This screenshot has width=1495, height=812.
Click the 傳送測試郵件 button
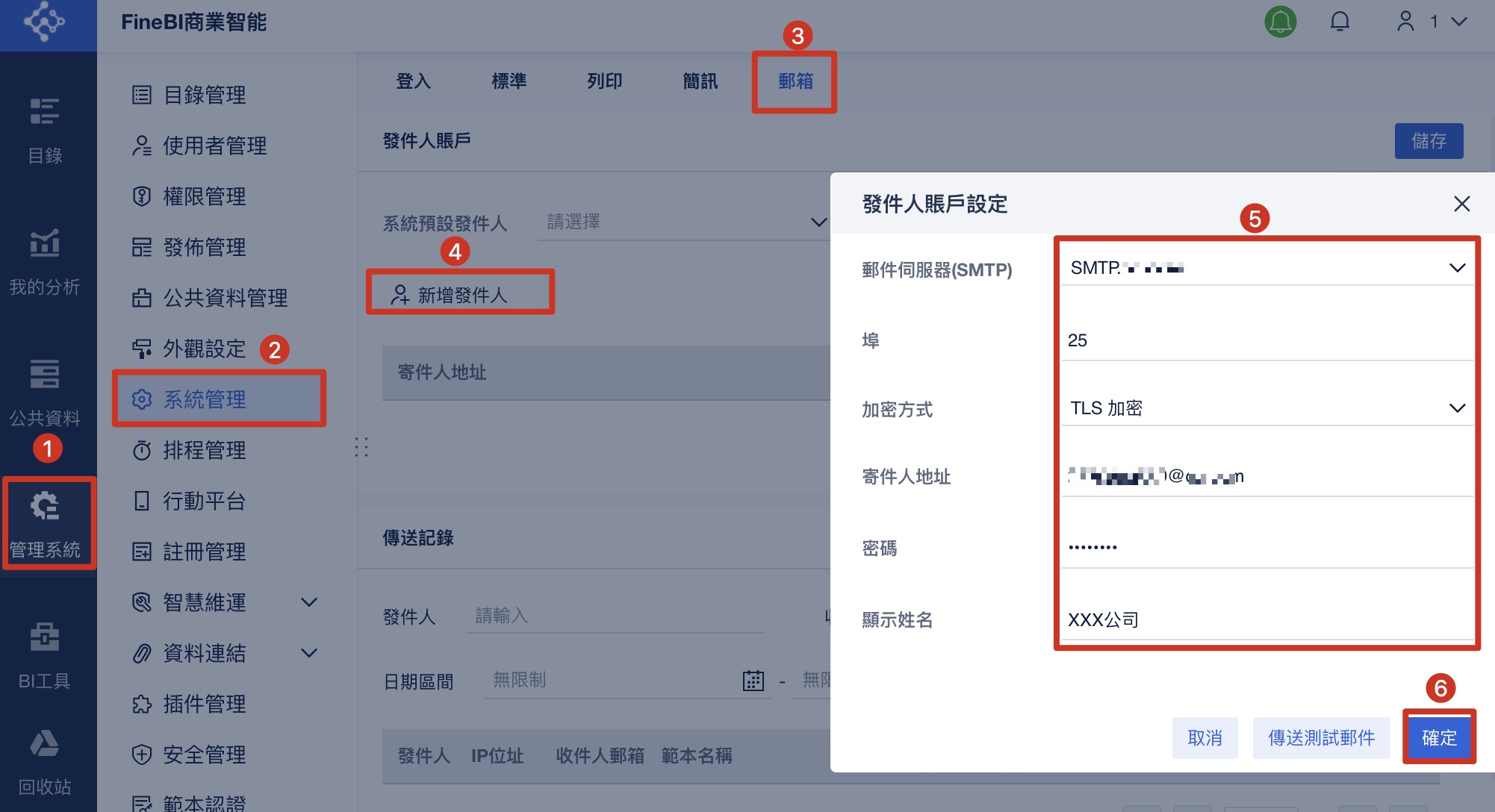pyautogui.click(x=1321, y=738)
